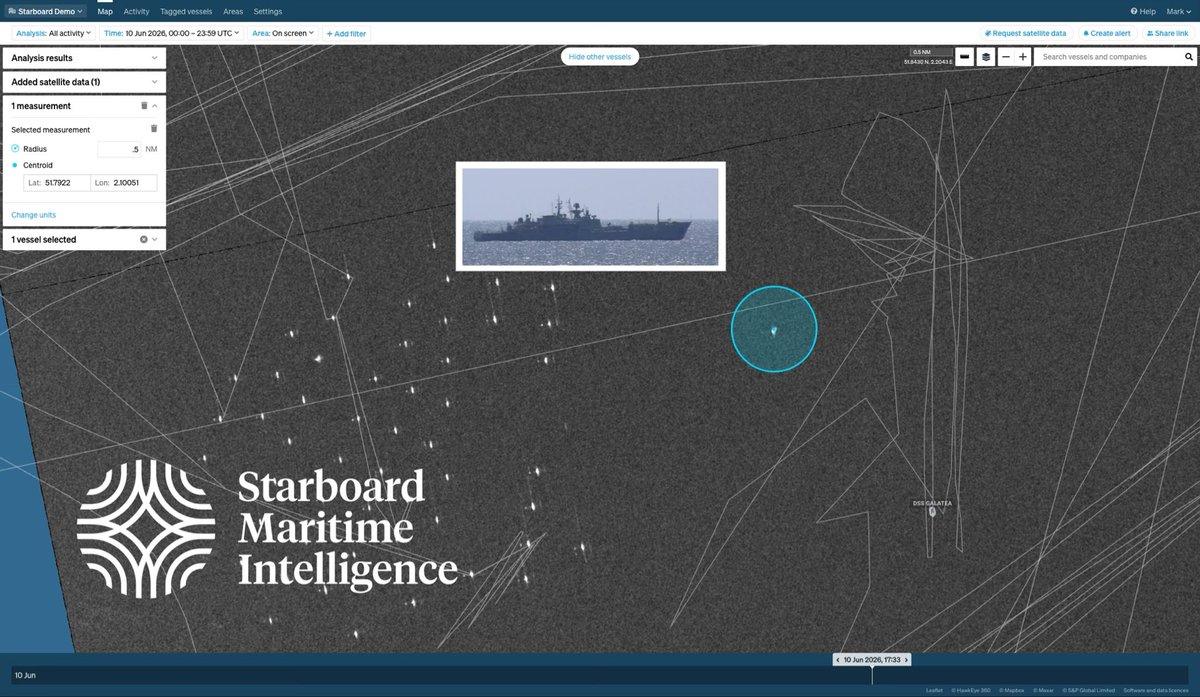
Task: Click the 10 Jun timeline bar
Action: [x=600, y=675]
